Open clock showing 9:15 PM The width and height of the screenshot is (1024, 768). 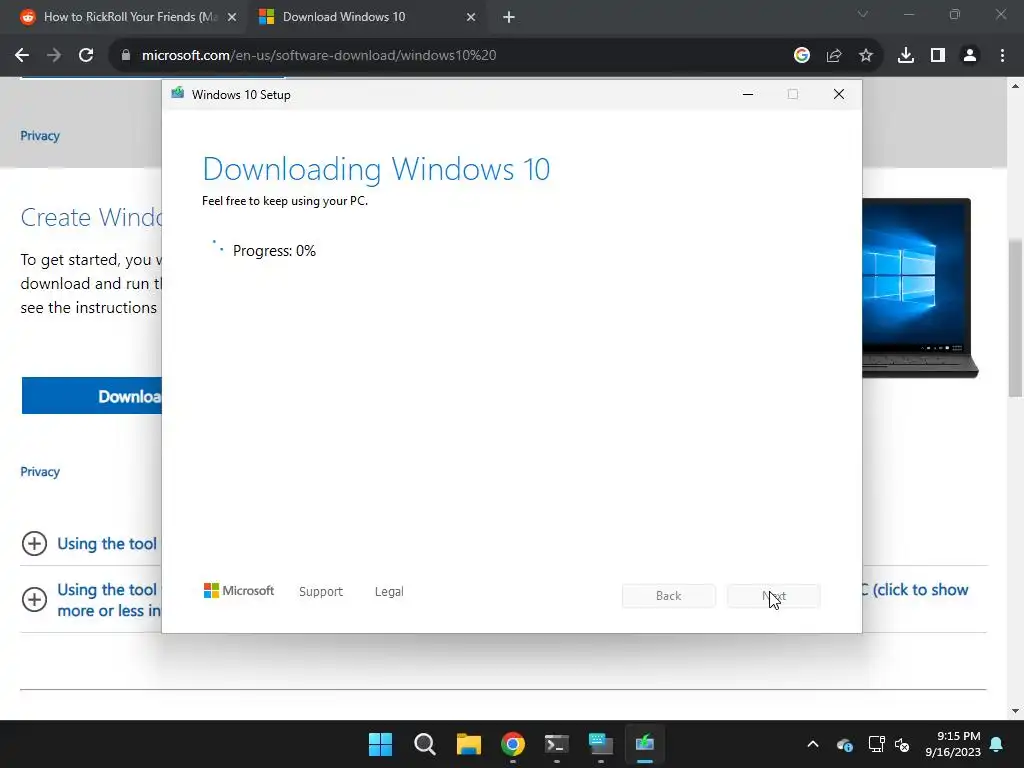pyautogui.click(x=953, y=744)
